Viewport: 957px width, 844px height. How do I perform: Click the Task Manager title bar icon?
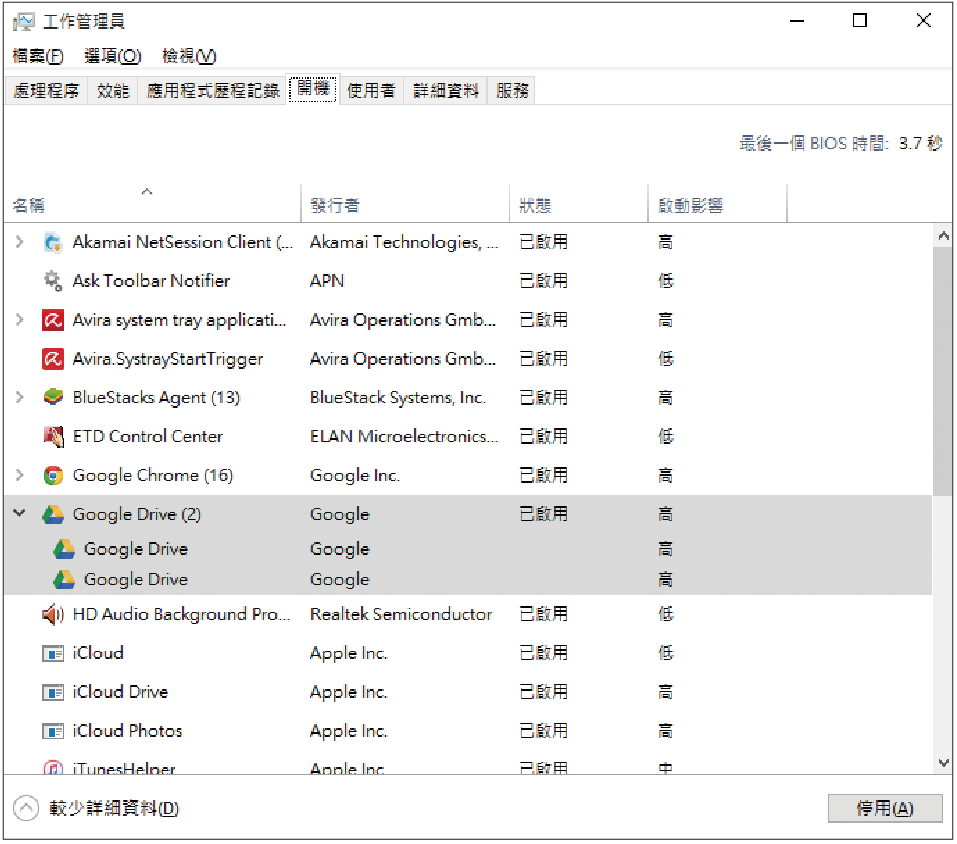pos(24,22)
